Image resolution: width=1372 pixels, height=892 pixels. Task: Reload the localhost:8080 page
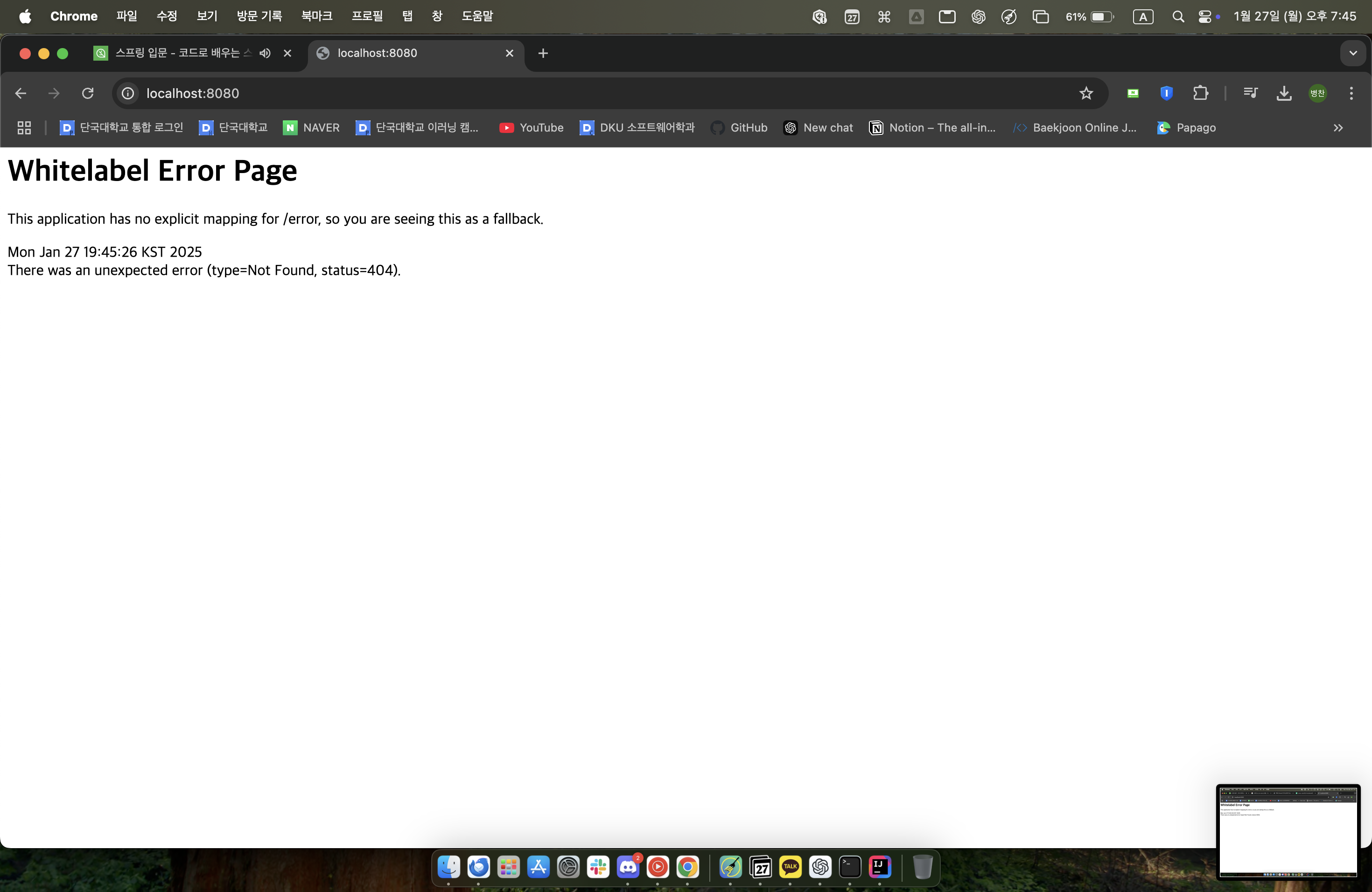click(x=88, y=93)
